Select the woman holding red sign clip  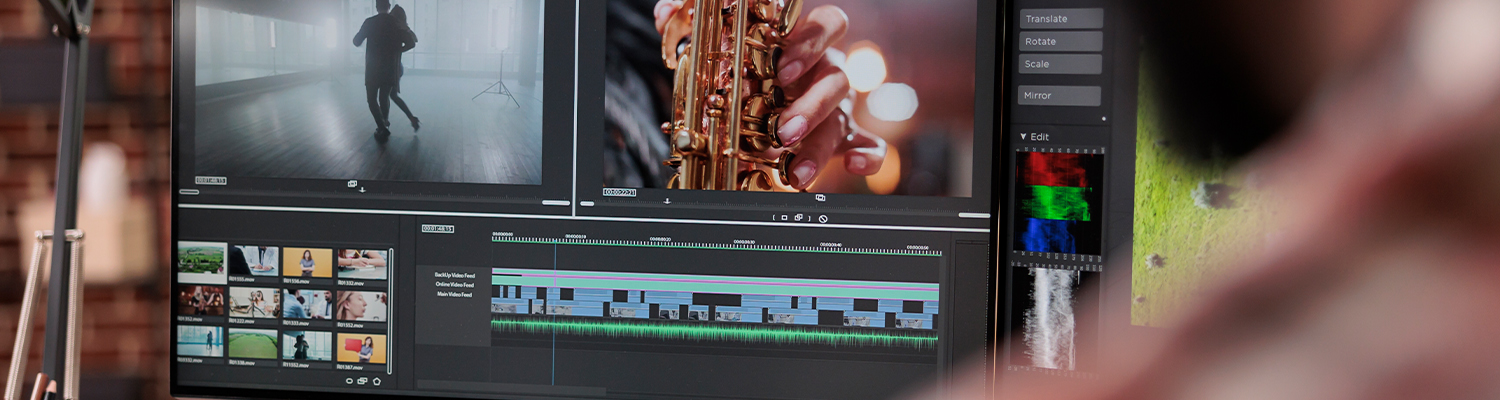361,348
